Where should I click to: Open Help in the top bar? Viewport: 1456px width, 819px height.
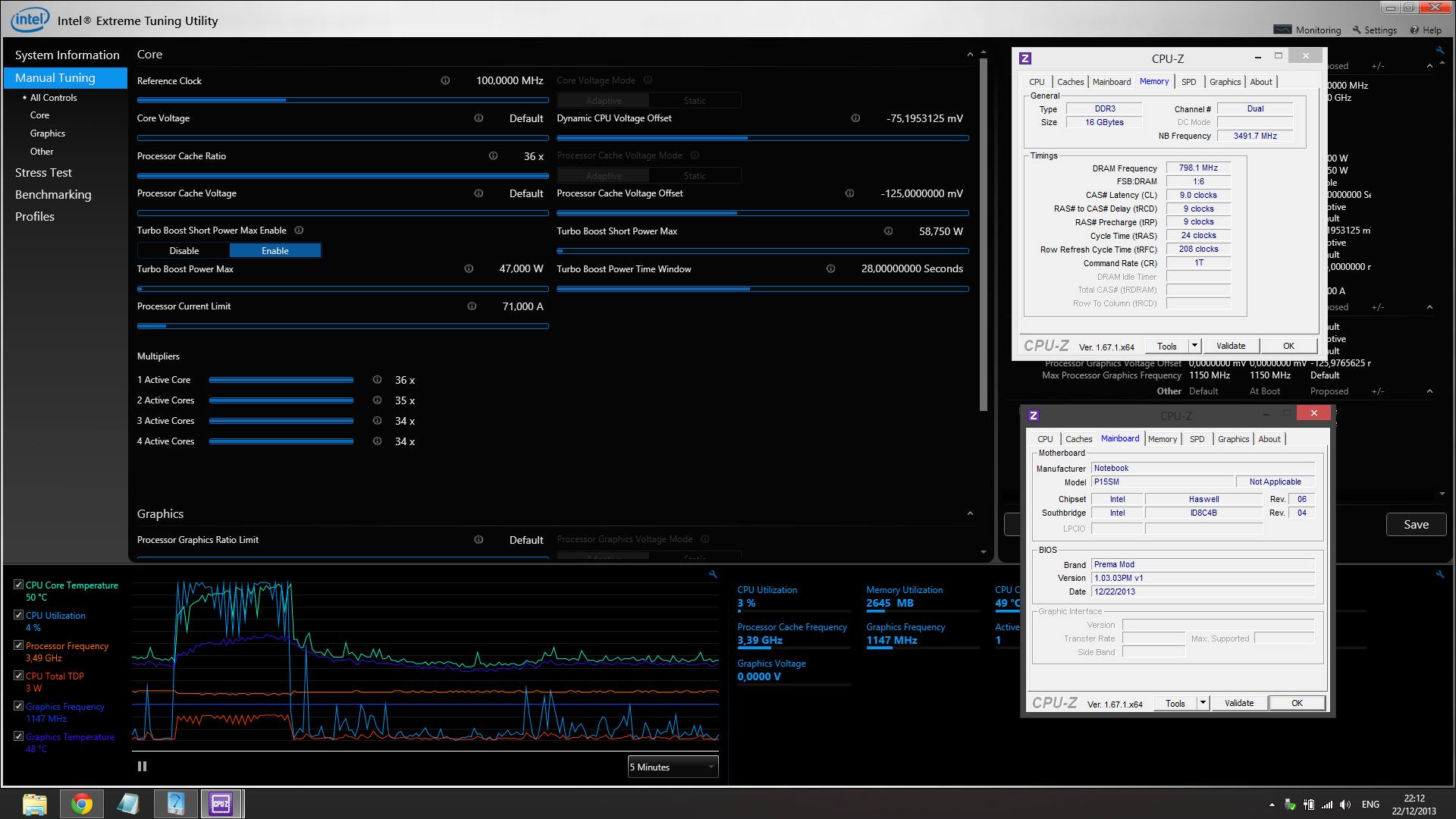pyautogui.click(x=1426, y=30)
